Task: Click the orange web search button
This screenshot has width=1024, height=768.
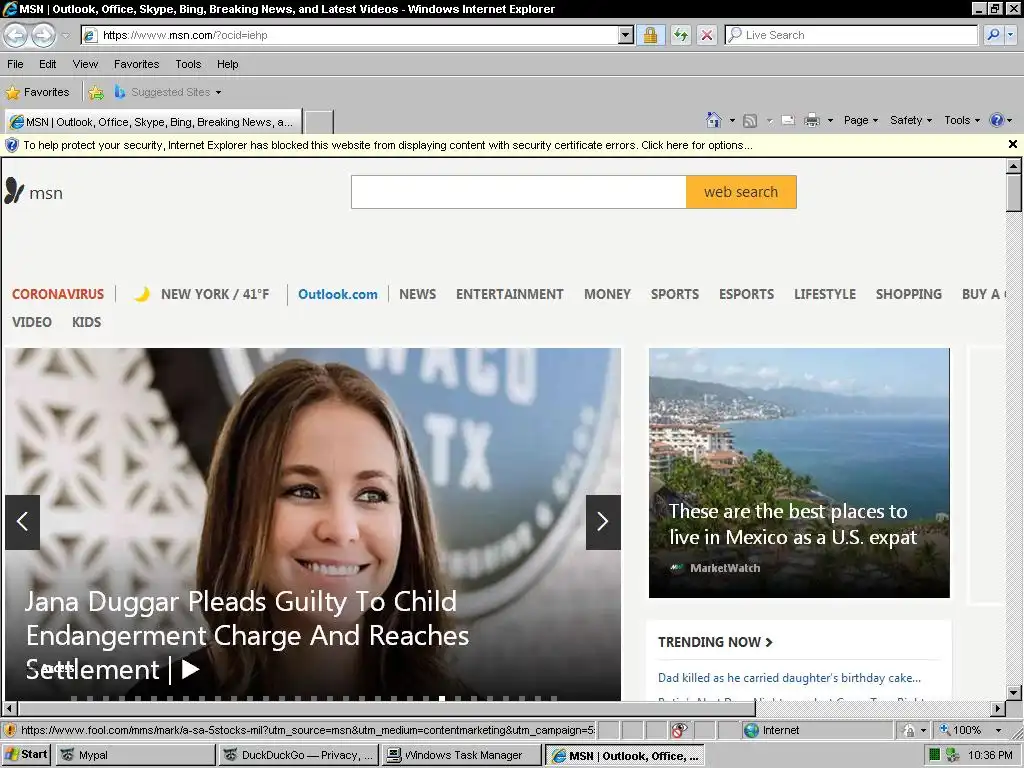Action: coord(741,192)
